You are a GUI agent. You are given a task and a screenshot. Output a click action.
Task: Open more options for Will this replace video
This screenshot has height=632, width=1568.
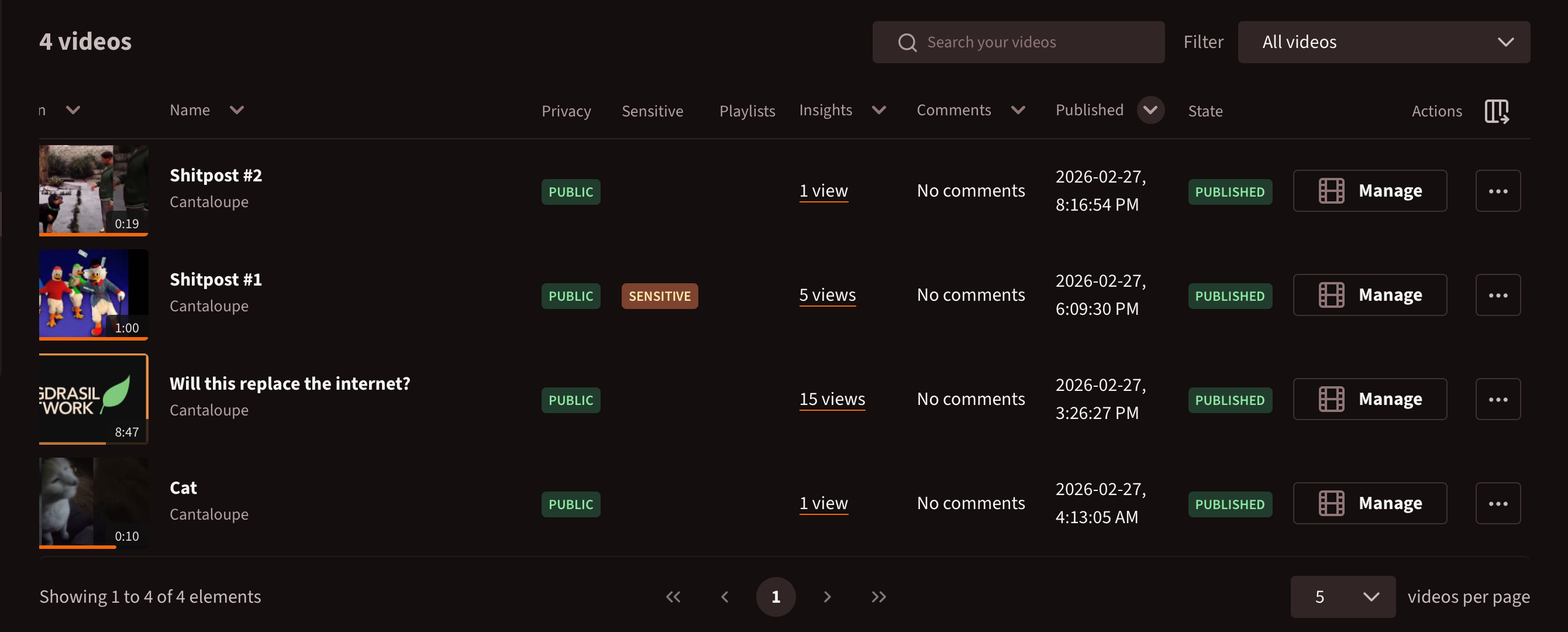pyautogui.click(x=1497, y=400)
